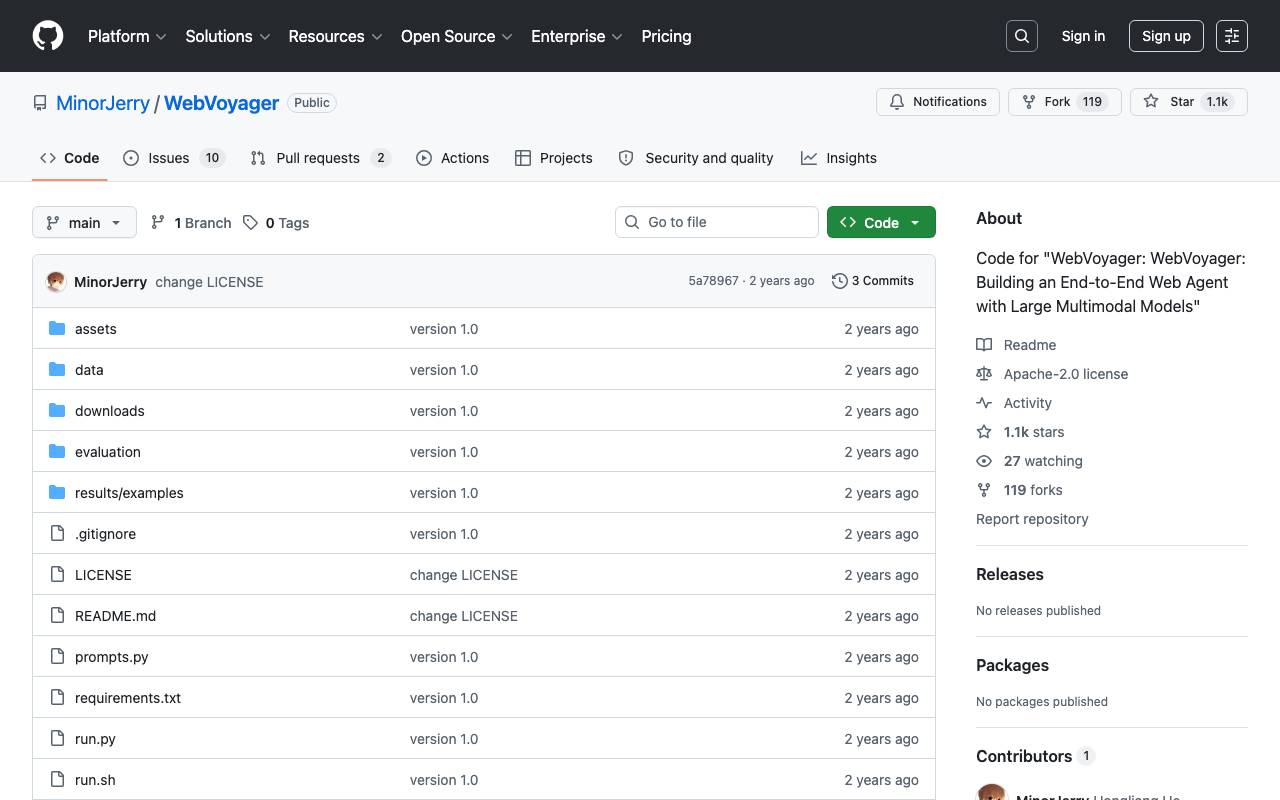Viewport: 1280px width, 800px height.
Task: Open commit hash 5a78967
Action: 714,281
